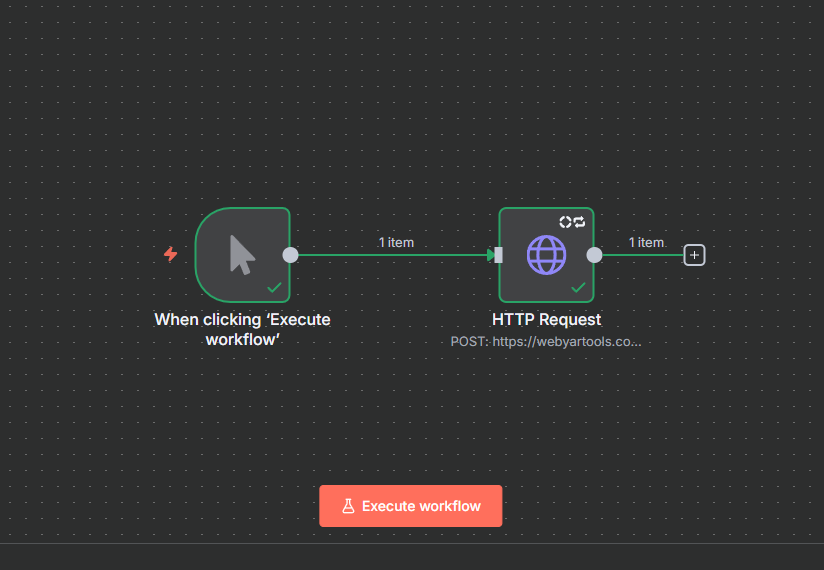This screenshot has width=824, height=570.
Task: Click the plus icon to add node
Action: (x=694, y=255)
